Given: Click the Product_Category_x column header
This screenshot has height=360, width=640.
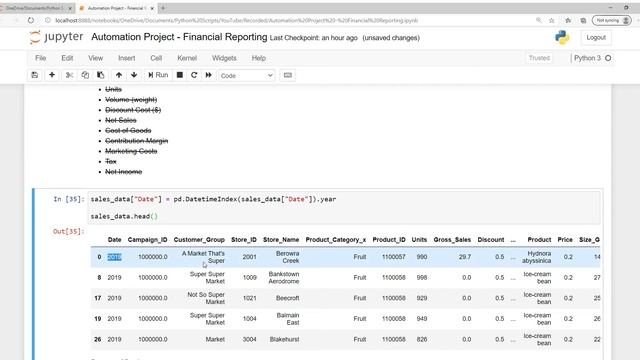Looking at the screenshot, I should coord(336,240).
